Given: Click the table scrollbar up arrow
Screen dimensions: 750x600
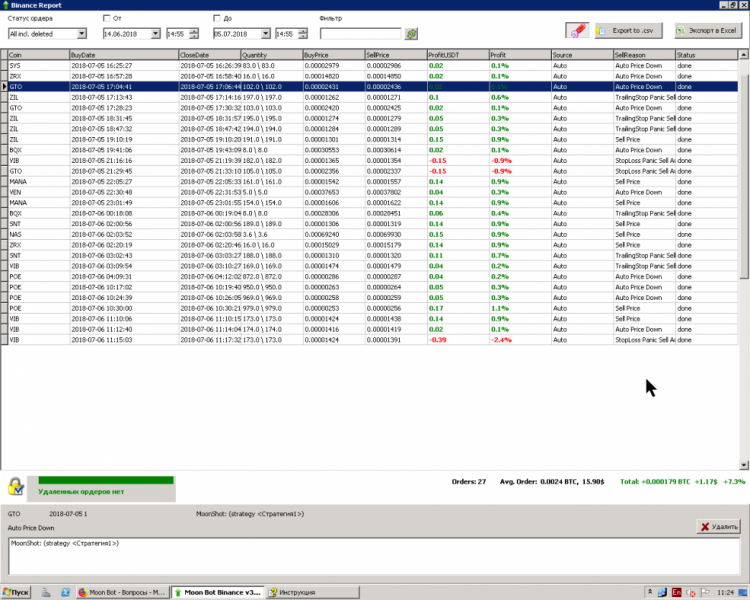Looking at the screenshot, I should click(744, 55).
